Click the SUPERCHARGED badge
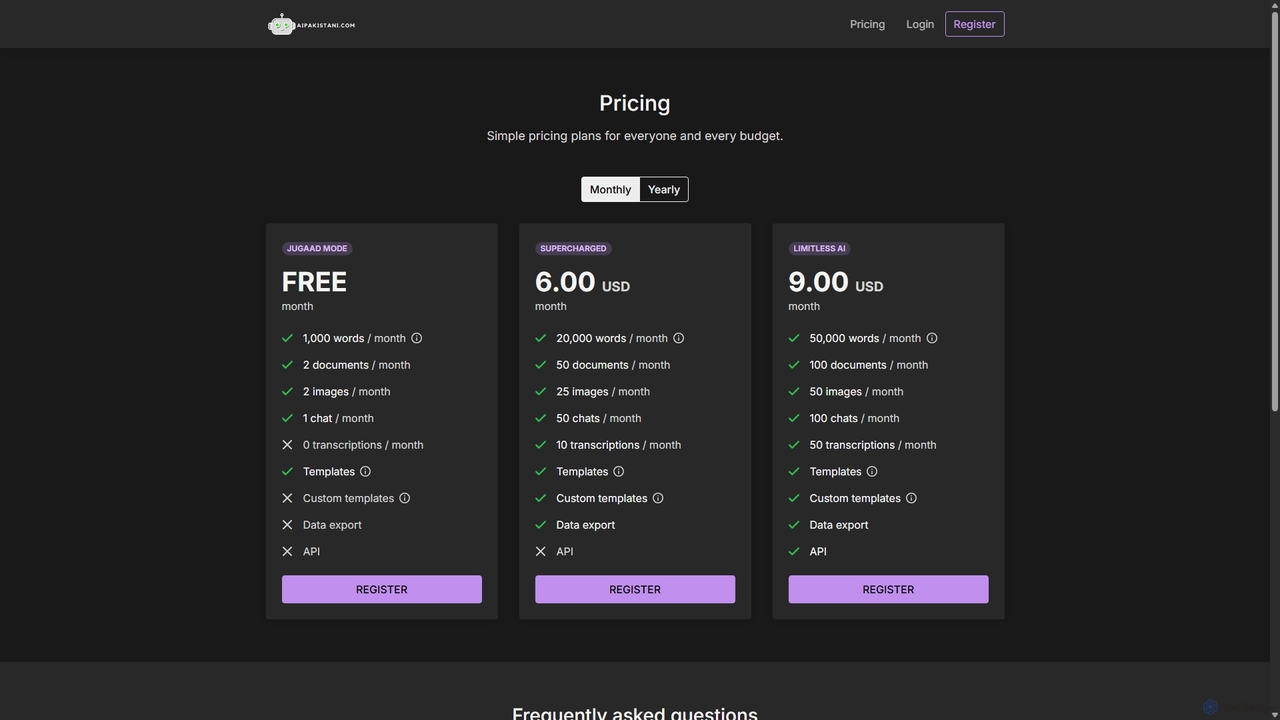This screenshot has height=720, width=1280. pos(573,248)
